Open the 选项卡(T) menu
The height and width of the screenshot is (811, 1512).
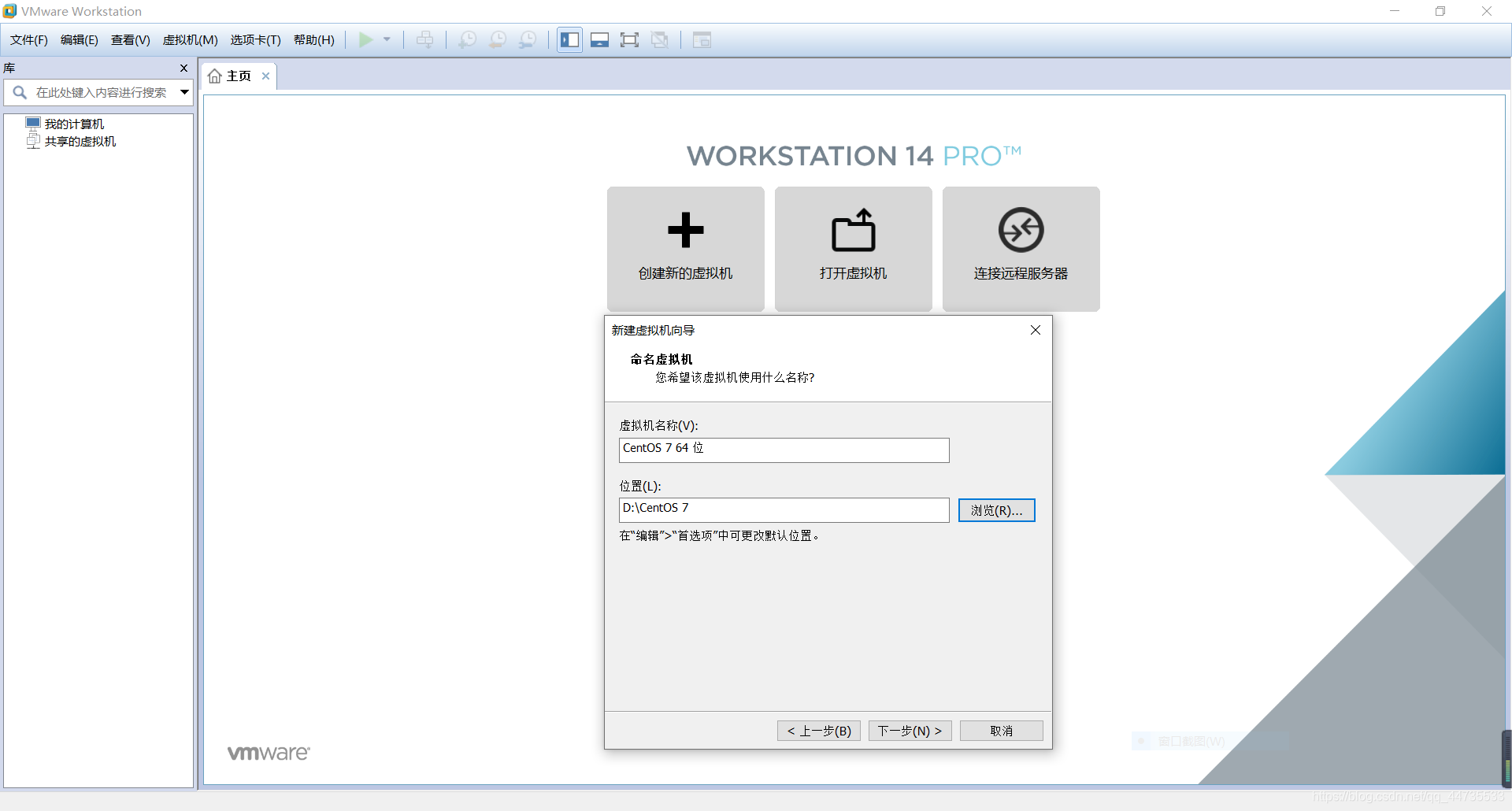(256, 40)
